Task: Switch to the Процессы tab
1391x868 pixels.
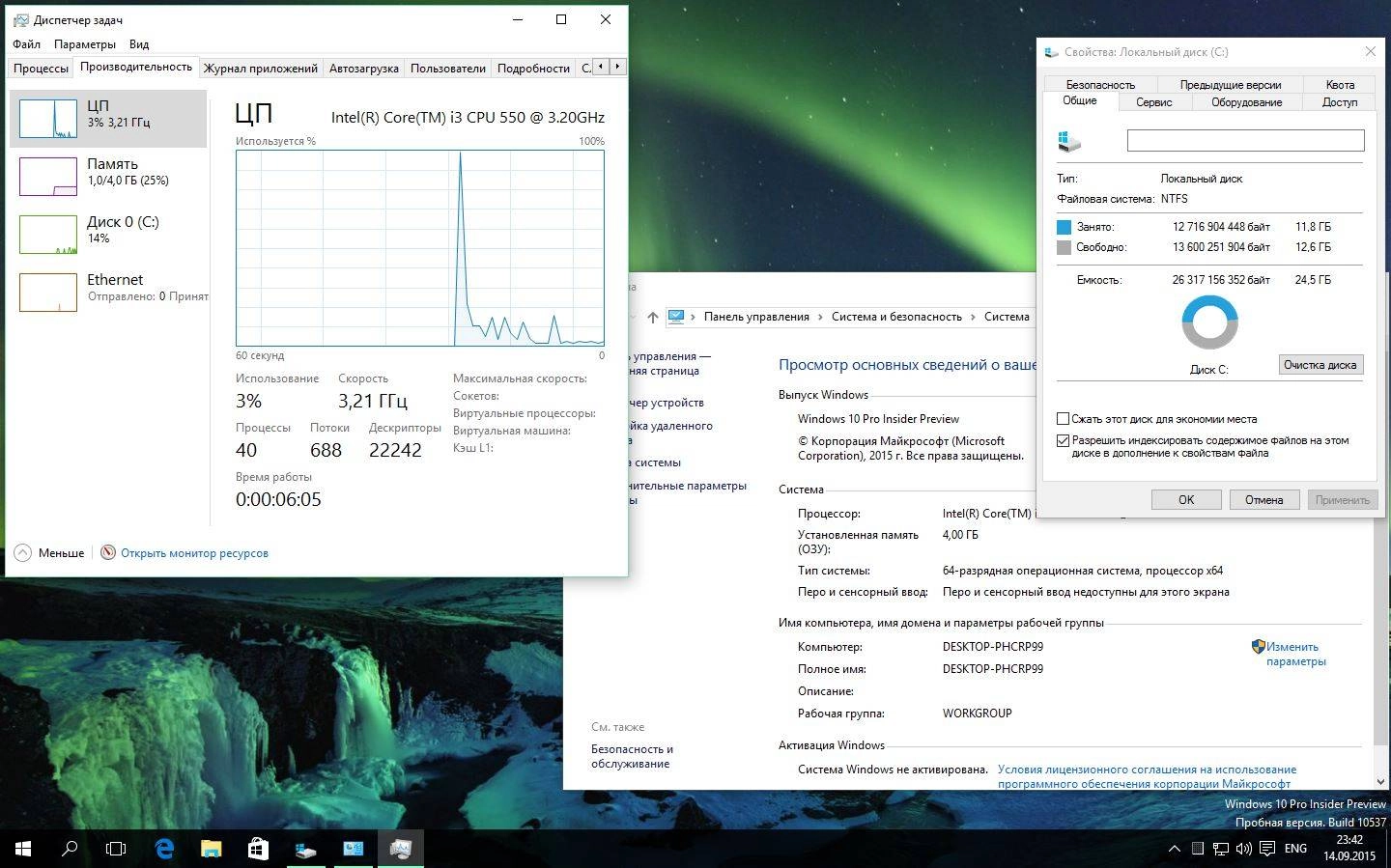Action: 41,69
